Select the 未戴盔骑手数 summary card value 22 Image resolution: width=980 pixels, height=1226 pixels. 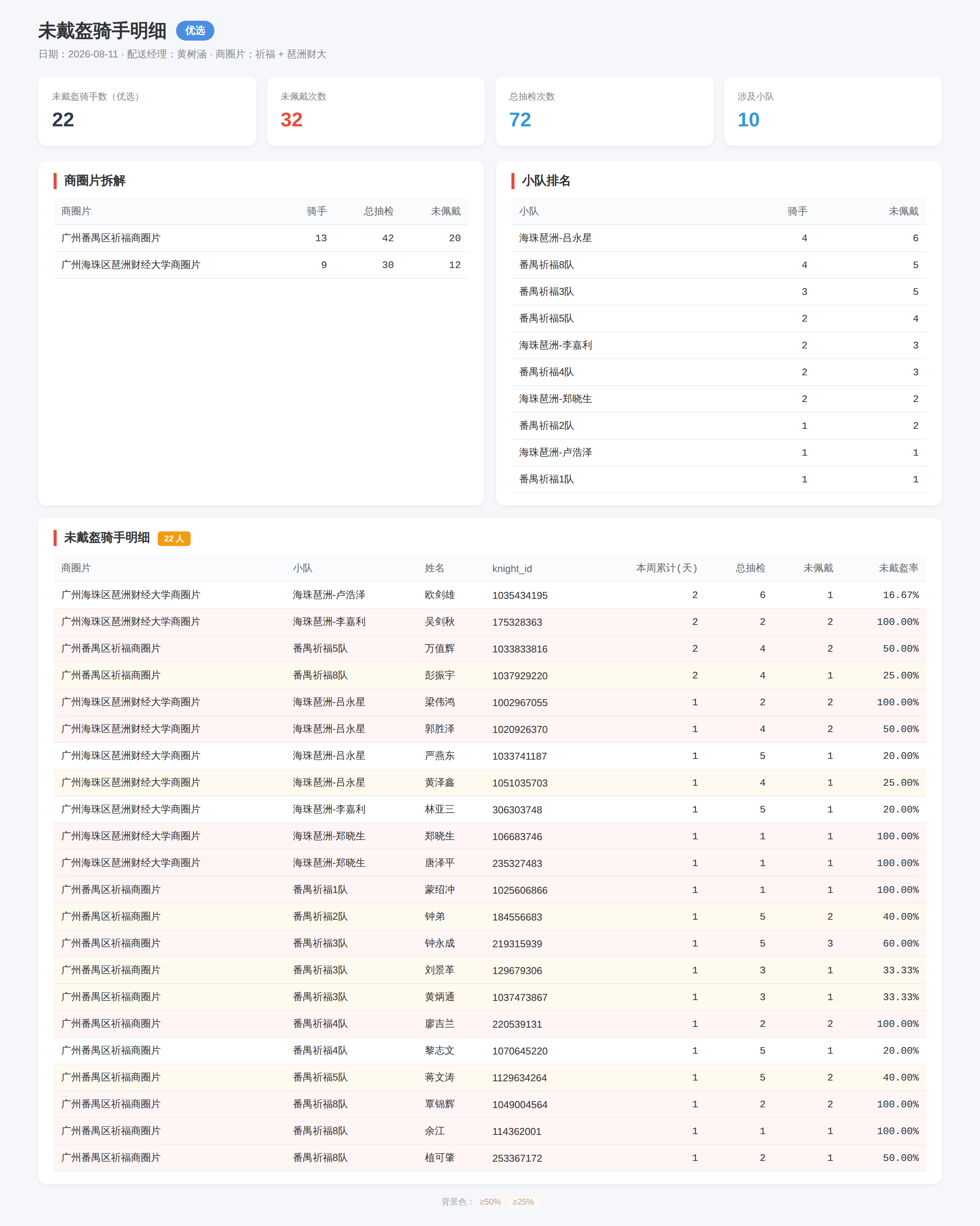click(x=63, y=119)
